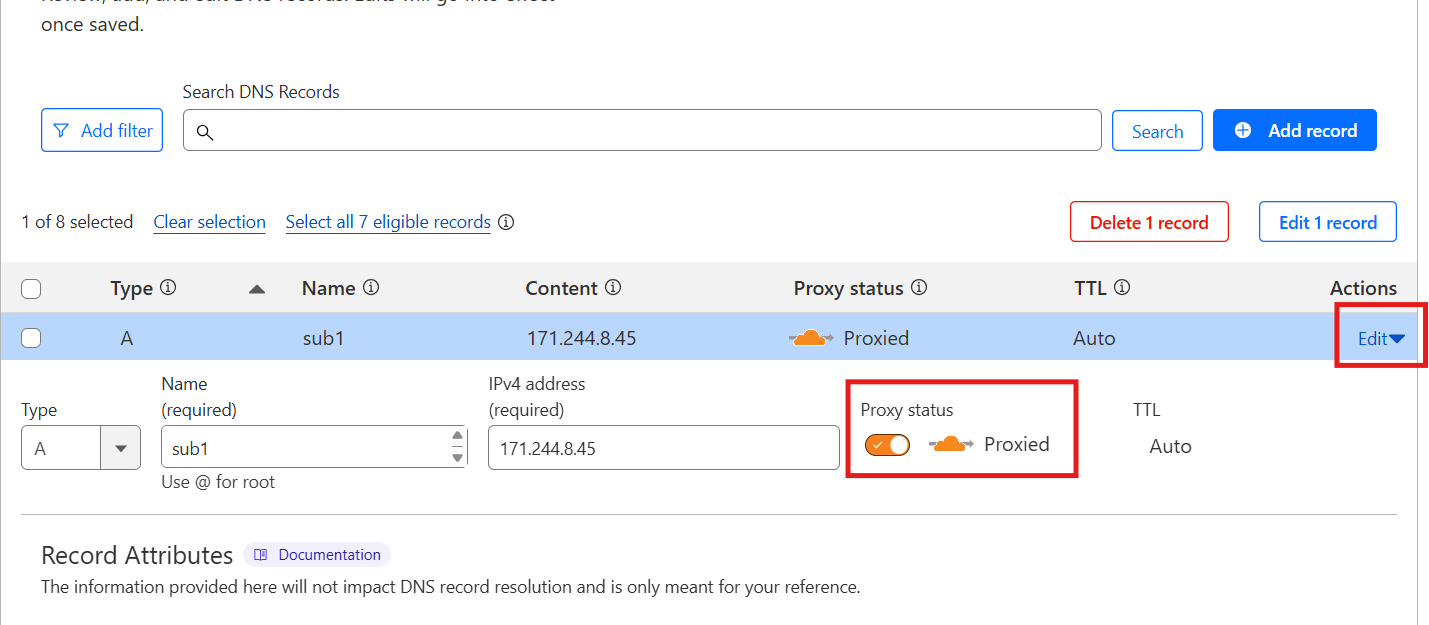Viewport: 1429px width, 625px height.
Task: Click the TTL column info icon
Action: click(1122, 288)
